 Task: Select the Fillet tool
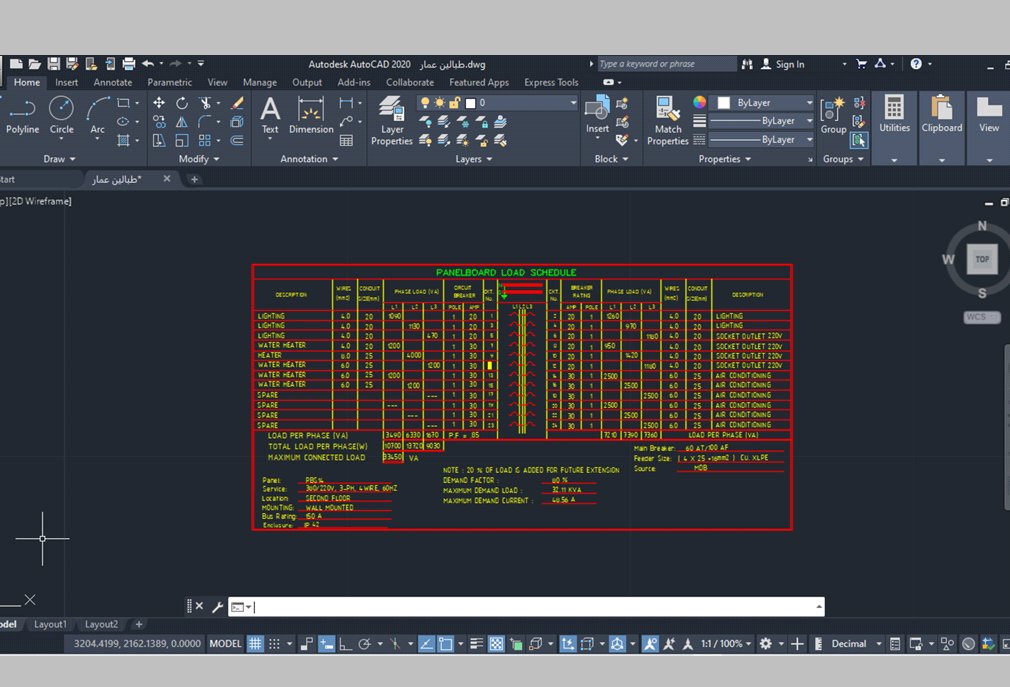click(x=205, y=122)
